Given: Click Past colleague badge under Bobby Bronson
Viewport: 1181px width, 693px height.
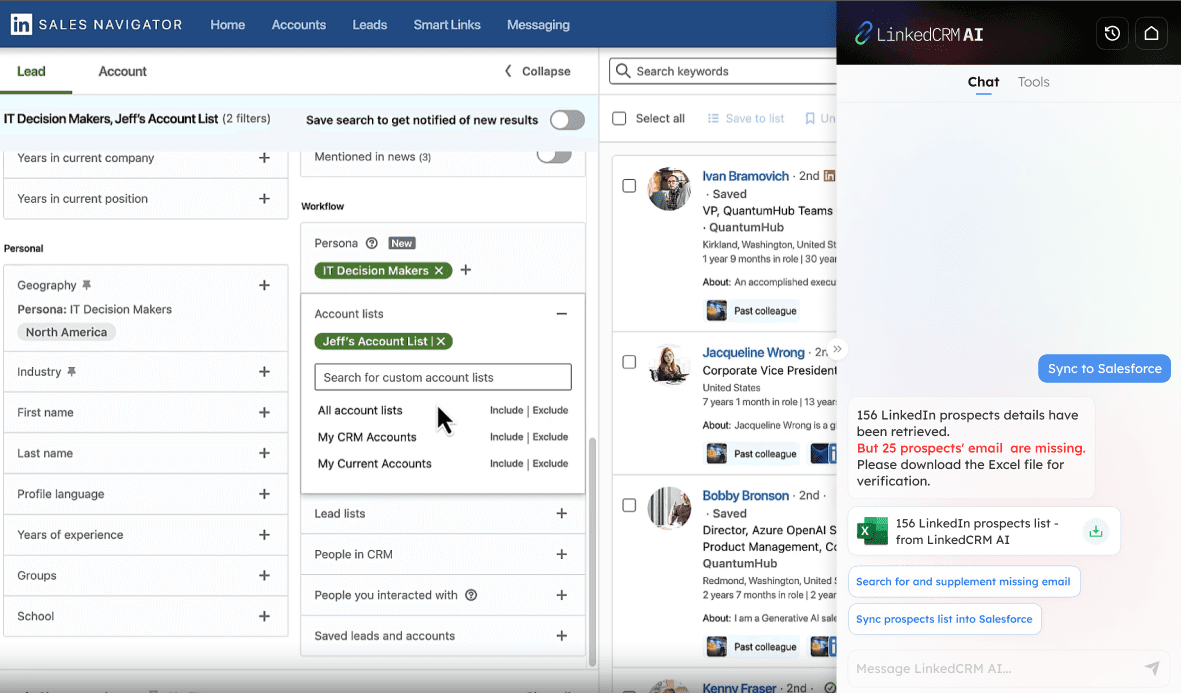Looking at the screenshot, I should coord(751,646).
